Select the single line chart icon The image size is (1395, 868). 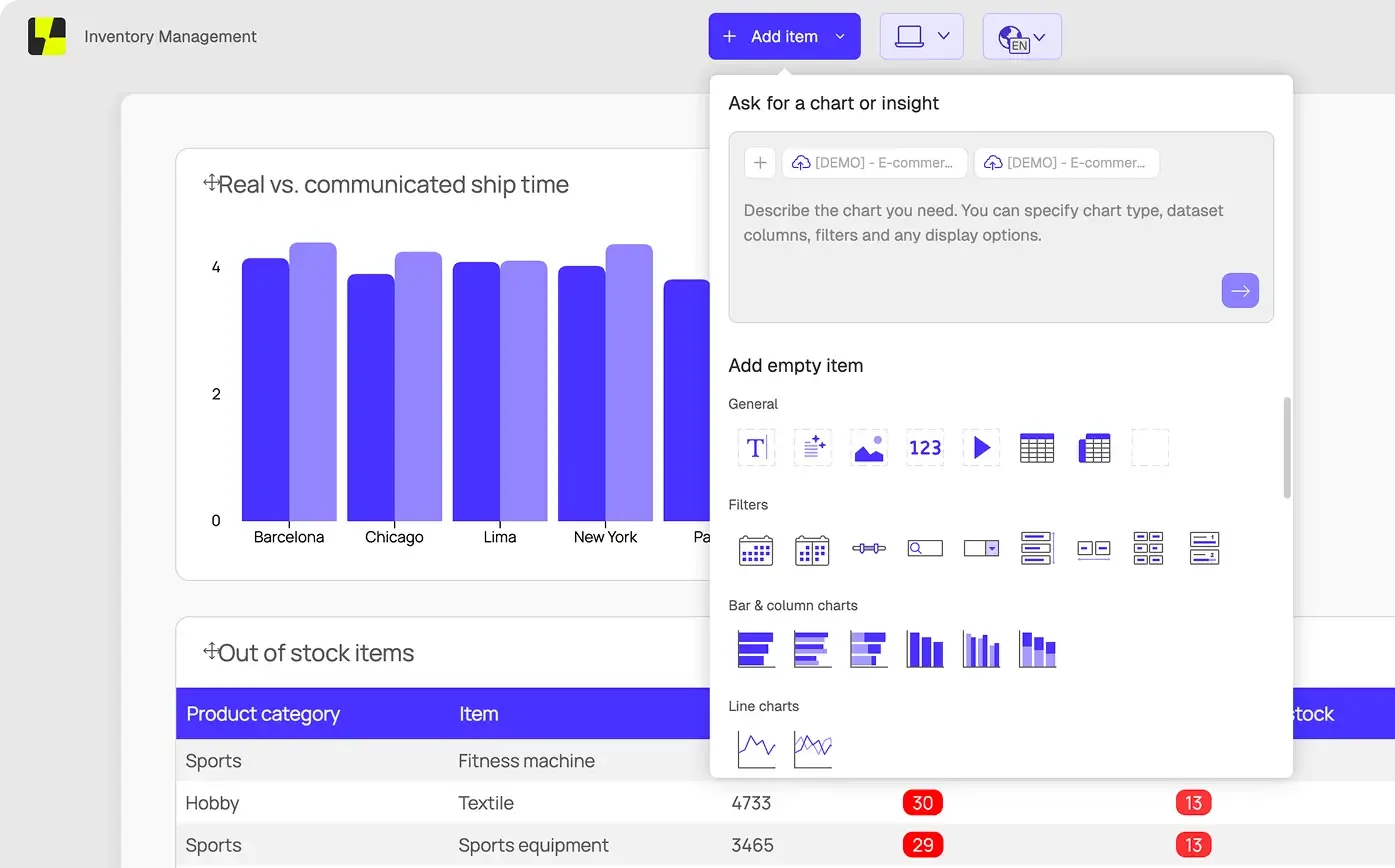coord(756,749)
